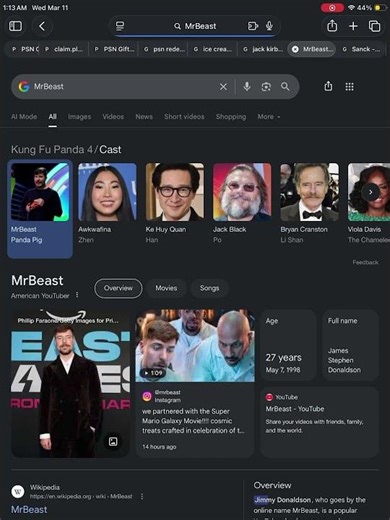Open the MrBeast Wikipedia result title
Image resolution: width=390 pixels, height=520 pixels.
point(29,510)
